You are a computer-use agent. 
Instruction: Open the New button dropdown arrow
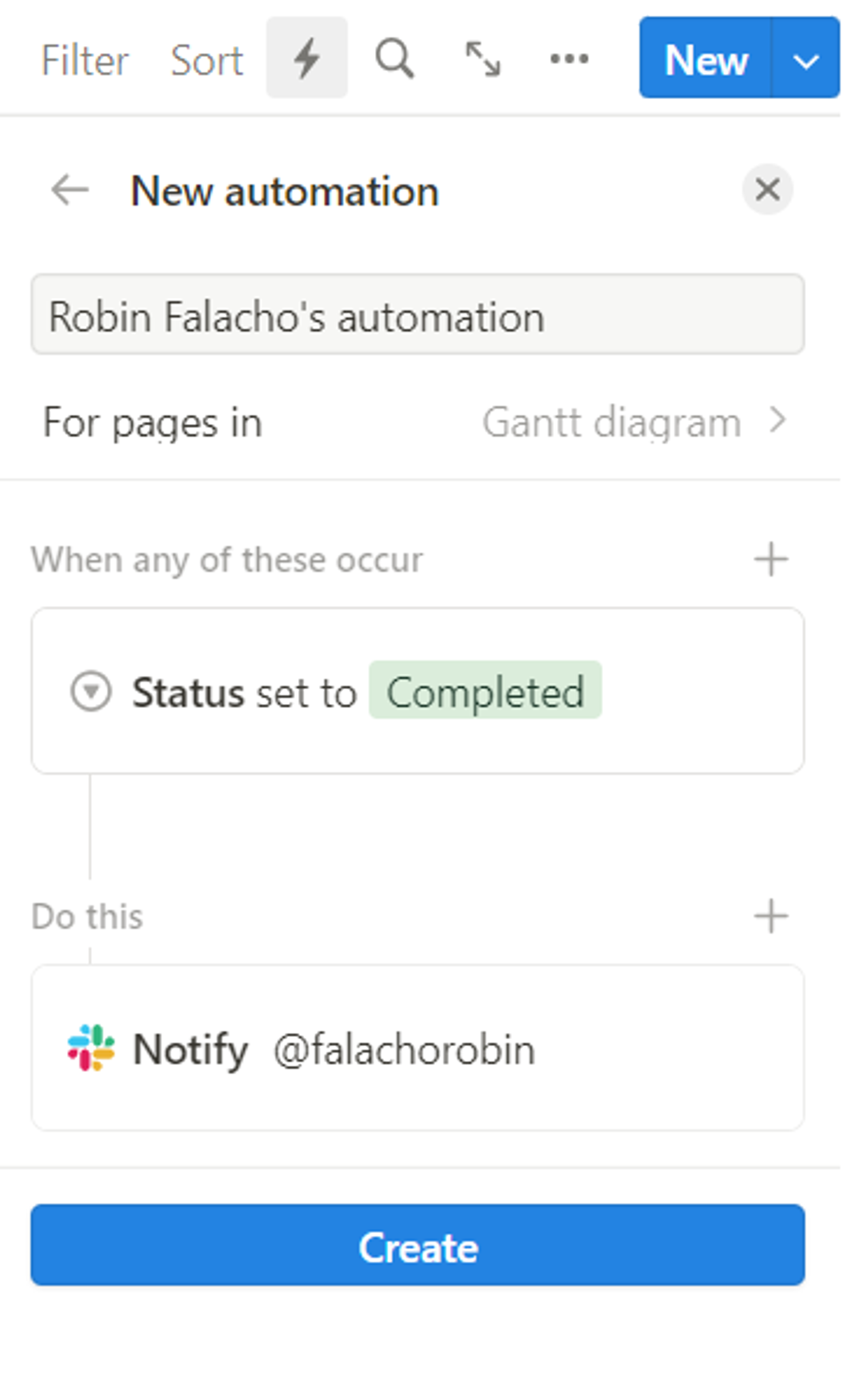pyautogui.click(x=806, y=59)
